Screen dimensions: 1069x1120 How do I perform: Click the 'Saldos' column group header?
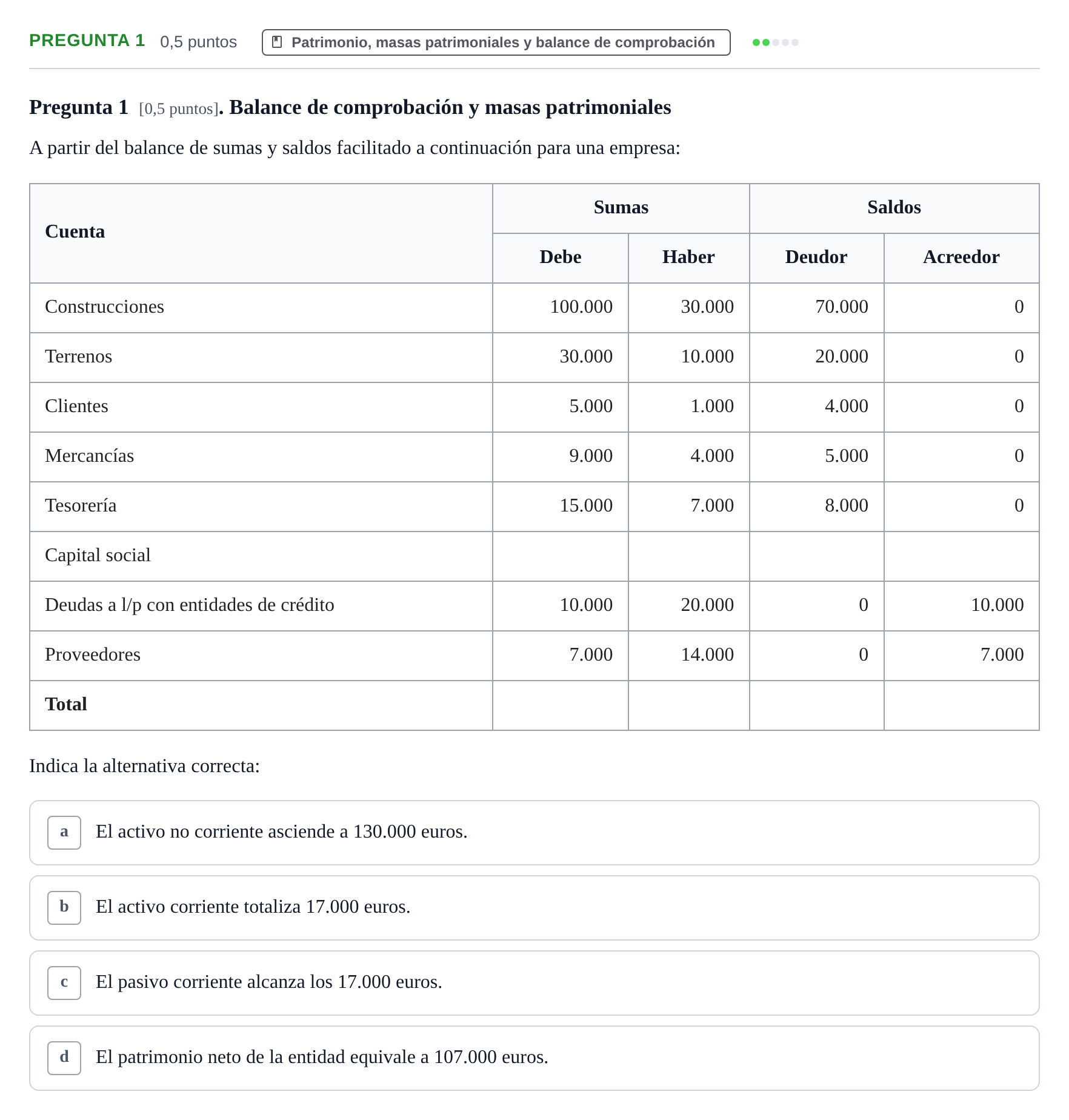pos(894,207)
